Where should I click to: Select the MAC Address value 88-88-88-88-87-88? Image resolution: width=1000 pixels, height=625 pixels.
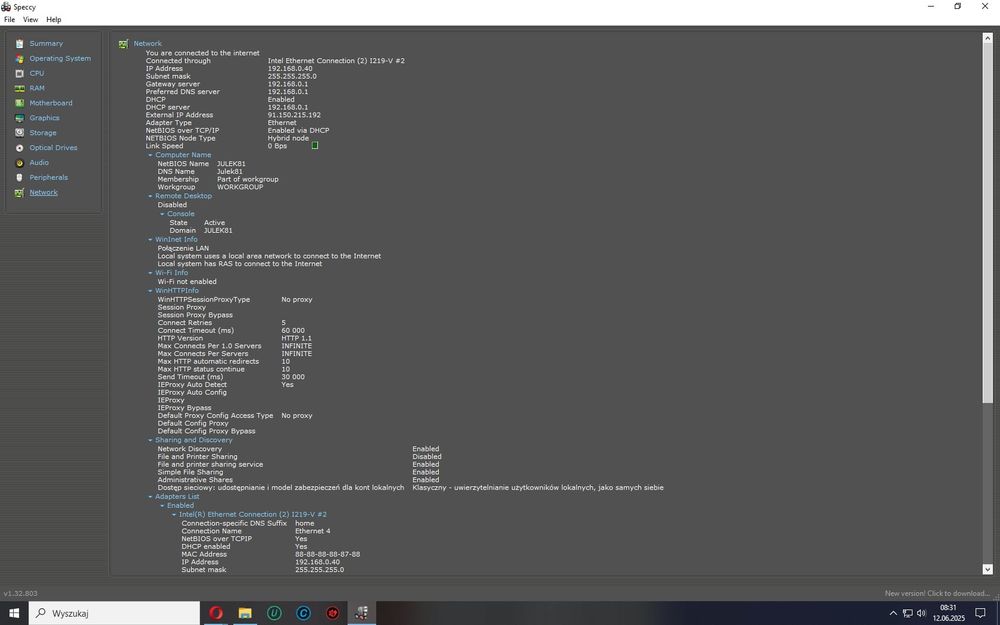tap(327, 554)
